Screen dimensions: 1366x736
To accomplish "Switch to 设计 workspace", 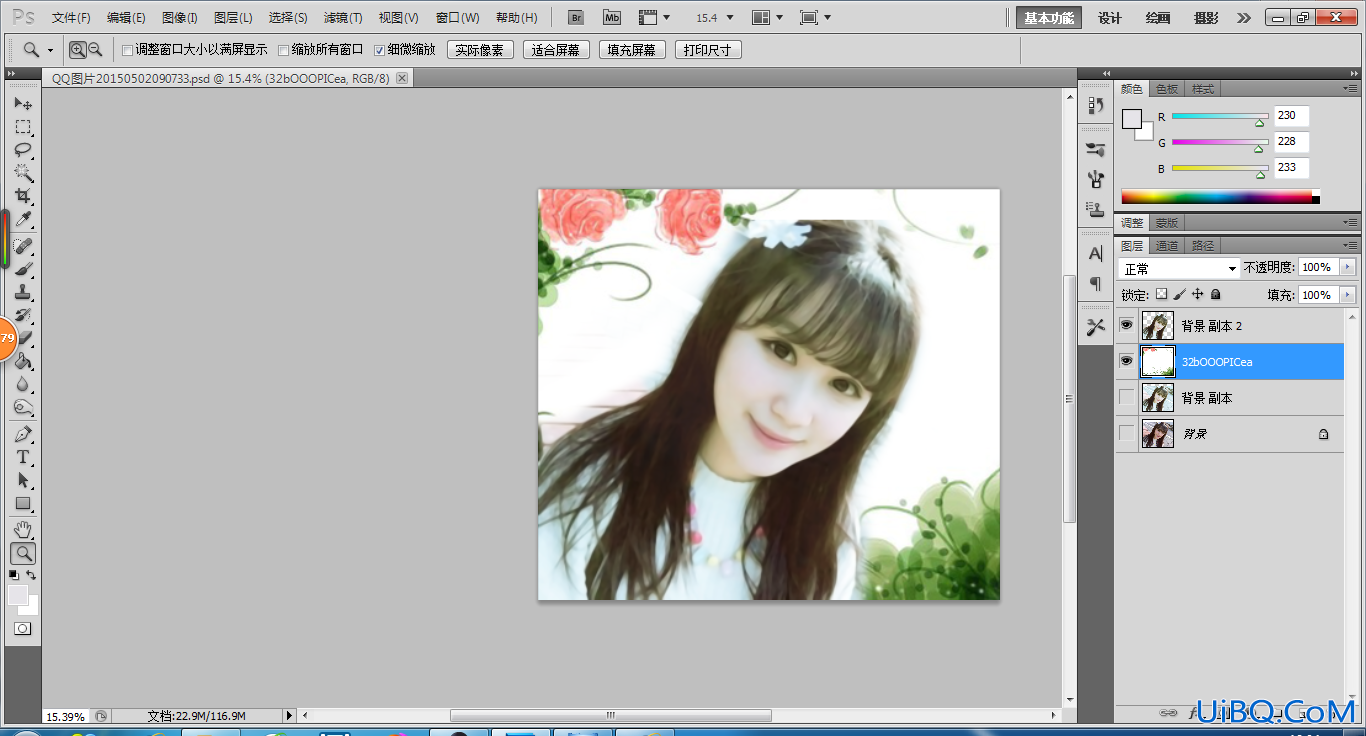I will pyautogui.click(x=1110, y=18).
